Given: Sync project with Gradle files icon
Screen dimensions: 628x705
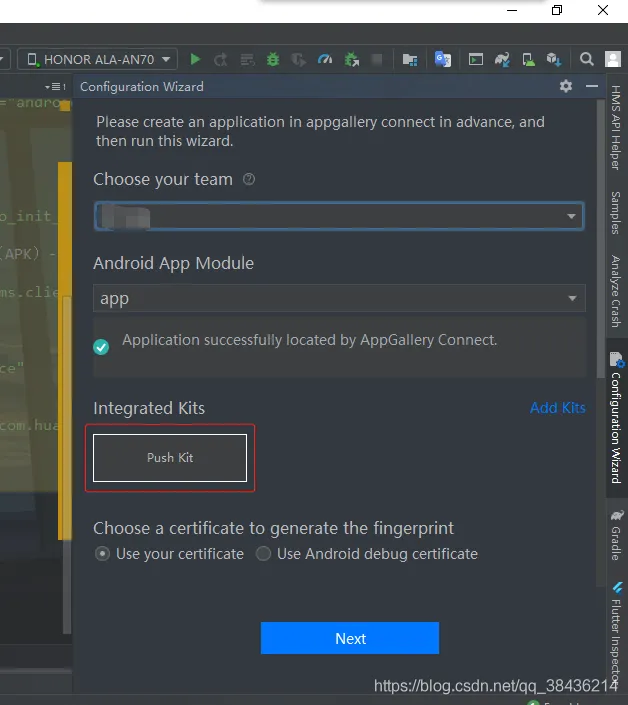Looking at the screenshot, I should (502, 59).
